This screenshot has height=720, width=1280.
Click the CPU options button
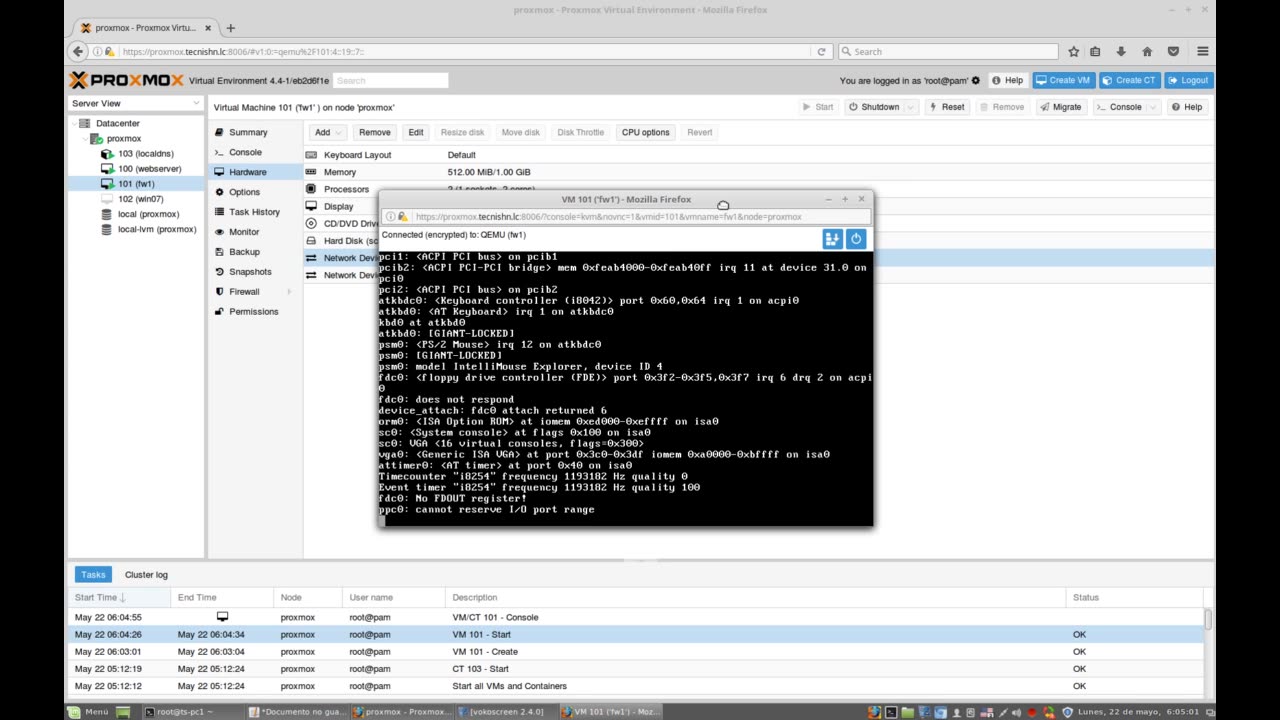point(645,132)
